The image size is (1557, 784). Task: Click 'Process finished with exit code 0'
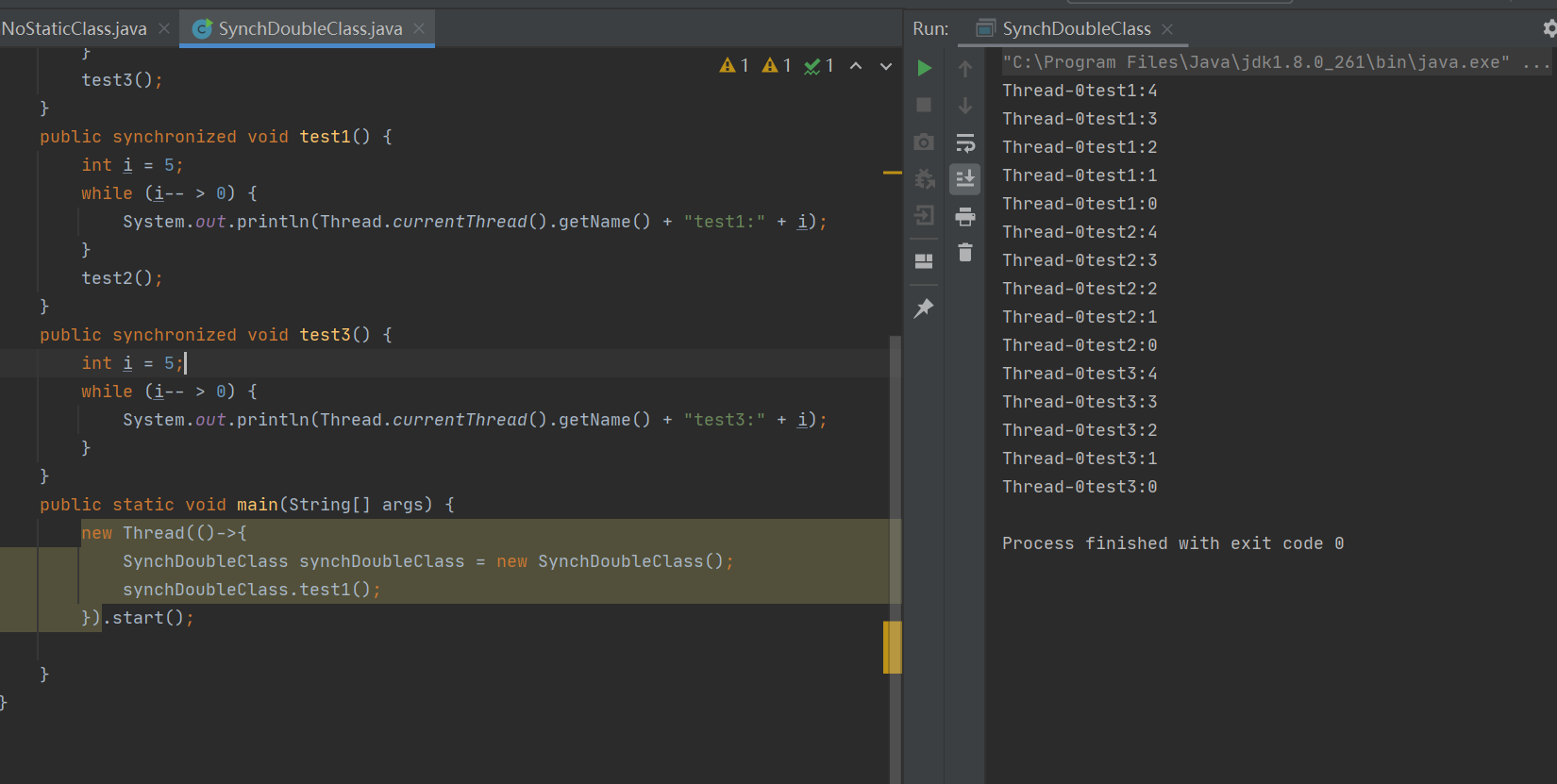[x=1173, y=543]
